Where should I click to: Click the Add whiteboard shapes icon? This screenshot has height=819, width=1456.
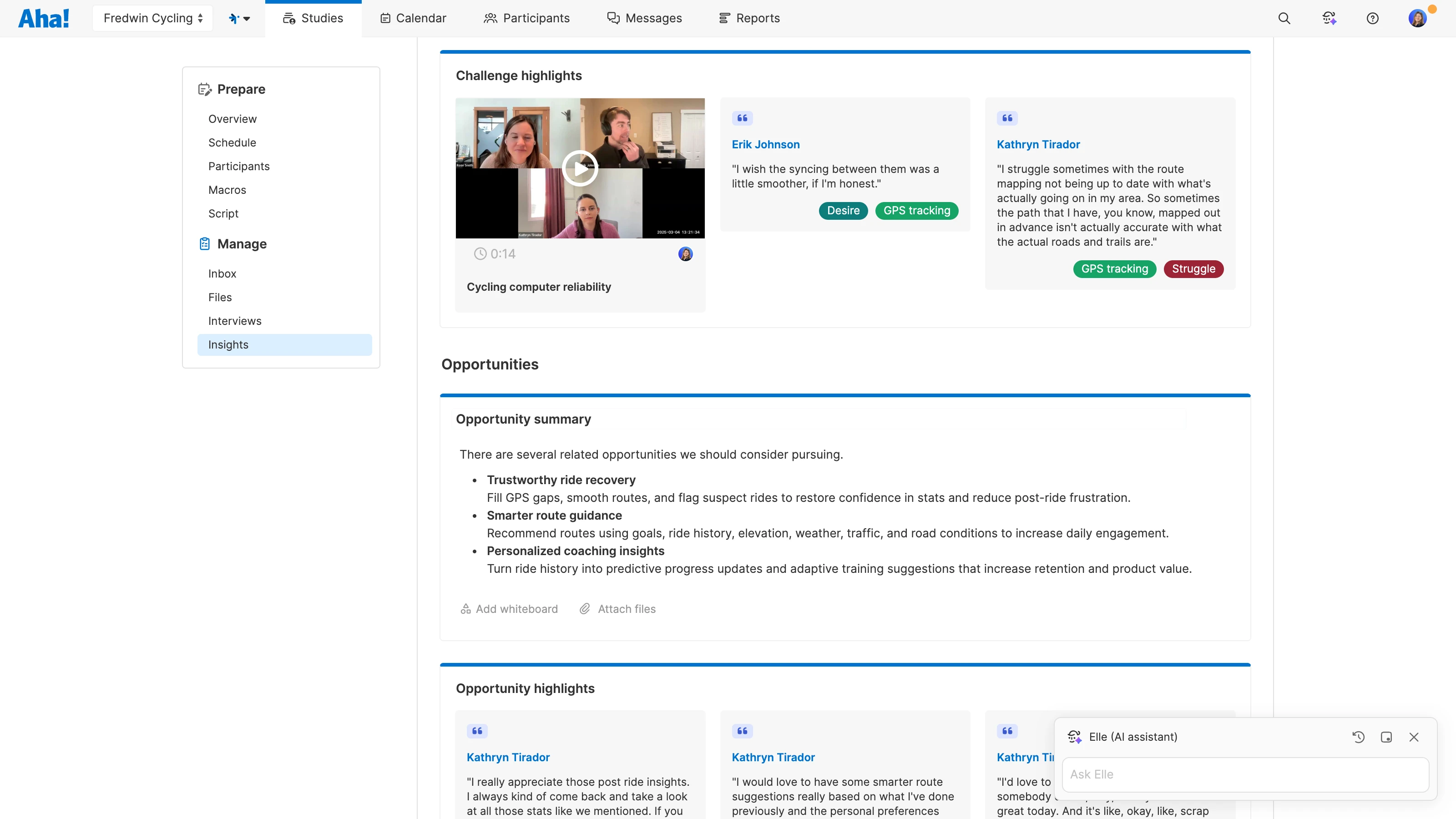(x=465, y=609)
